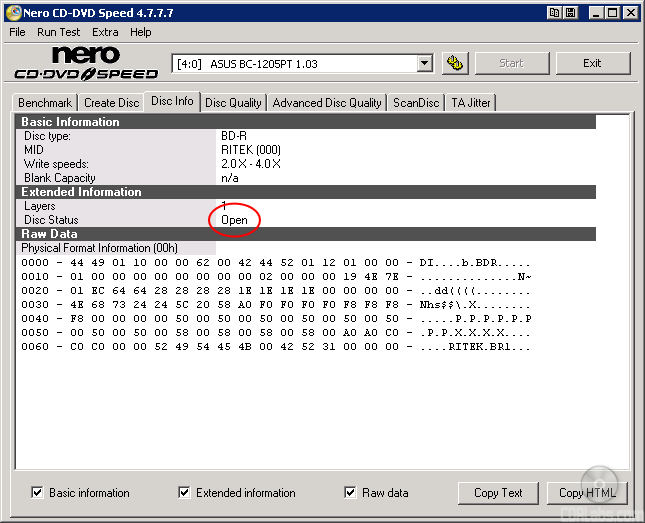This screenshot has height=523, width=645.
Task: Click the Nero app icon in title bar
Action: 12,12
